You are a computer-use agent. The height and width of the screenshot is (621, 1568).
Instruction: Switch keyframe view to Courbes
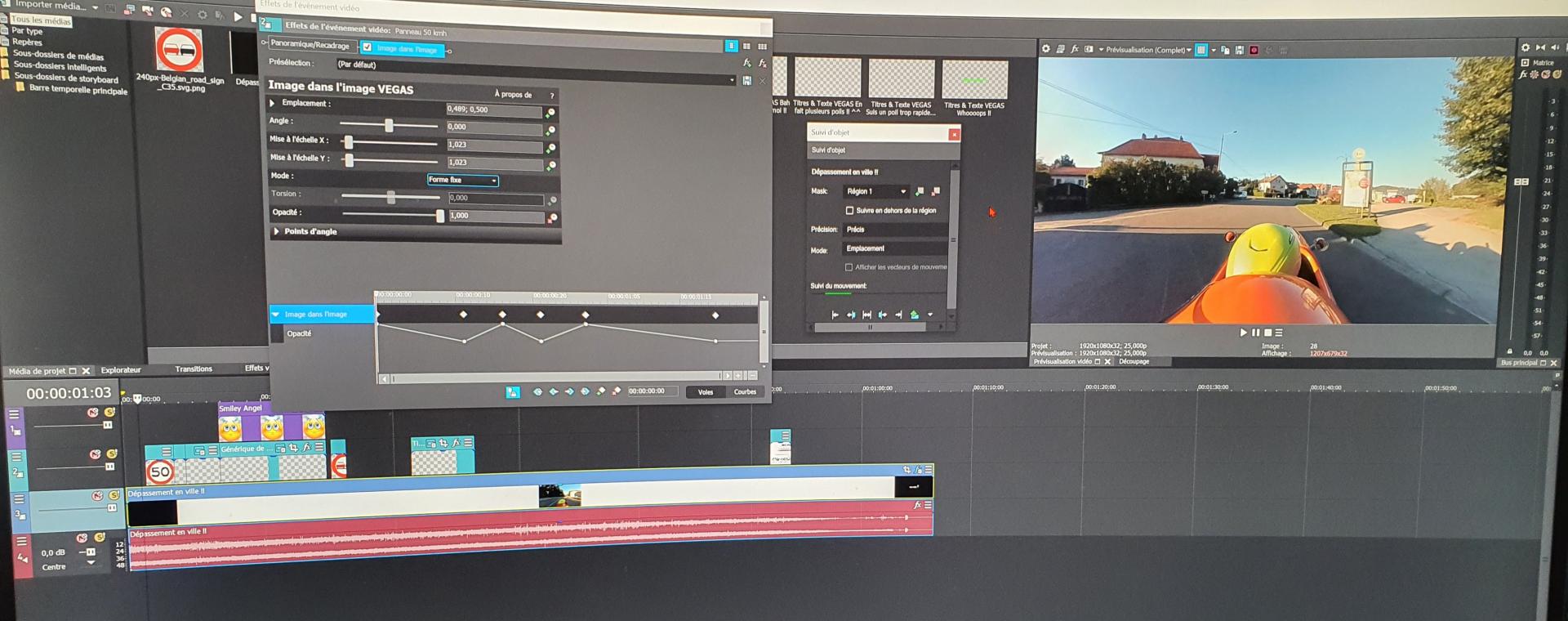[x=745, y=392]
